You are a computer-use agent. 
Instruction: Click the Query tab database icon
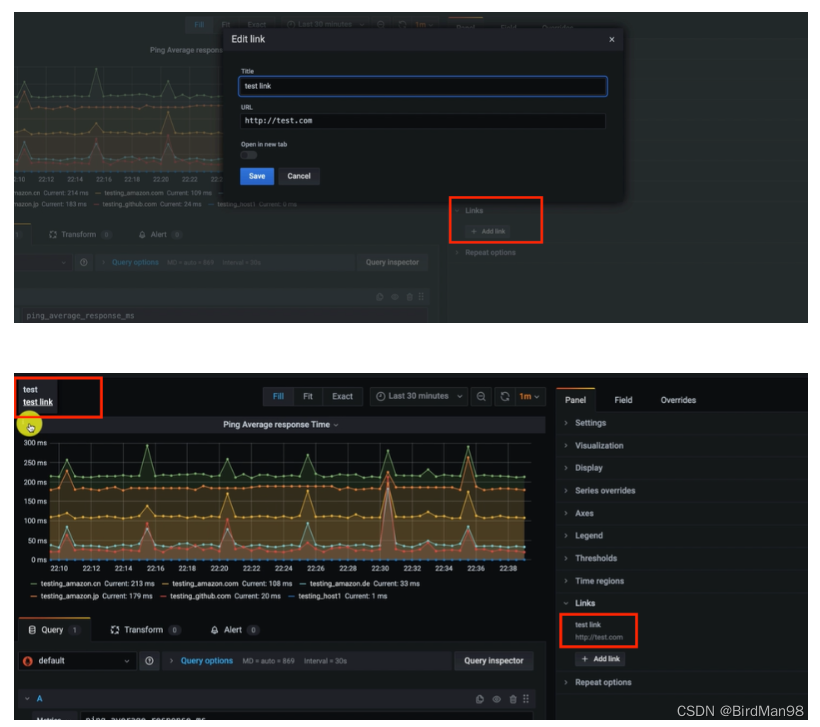click(32, 630)
